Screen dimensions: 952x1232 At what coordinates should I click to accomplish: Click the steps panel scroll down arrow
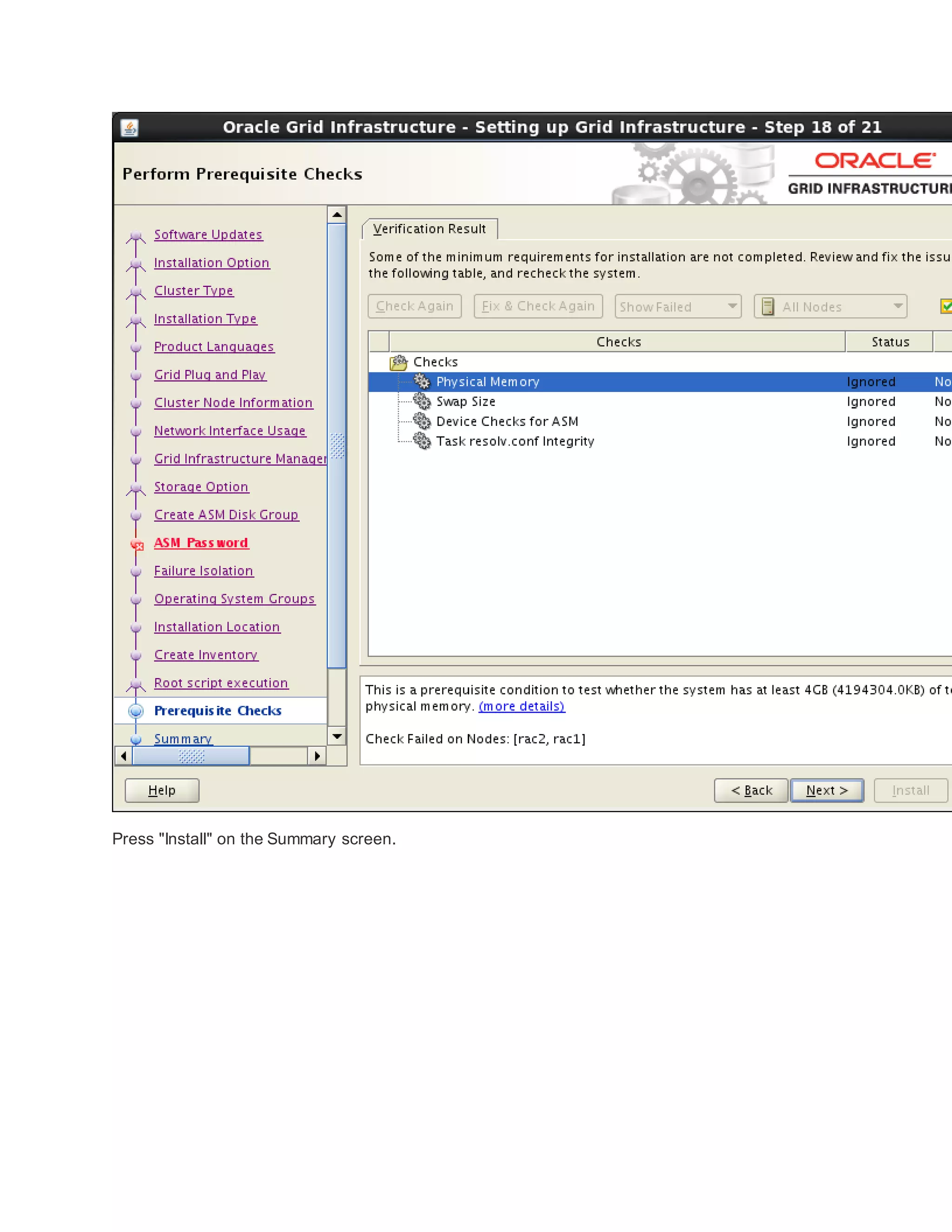click(337, 735)
